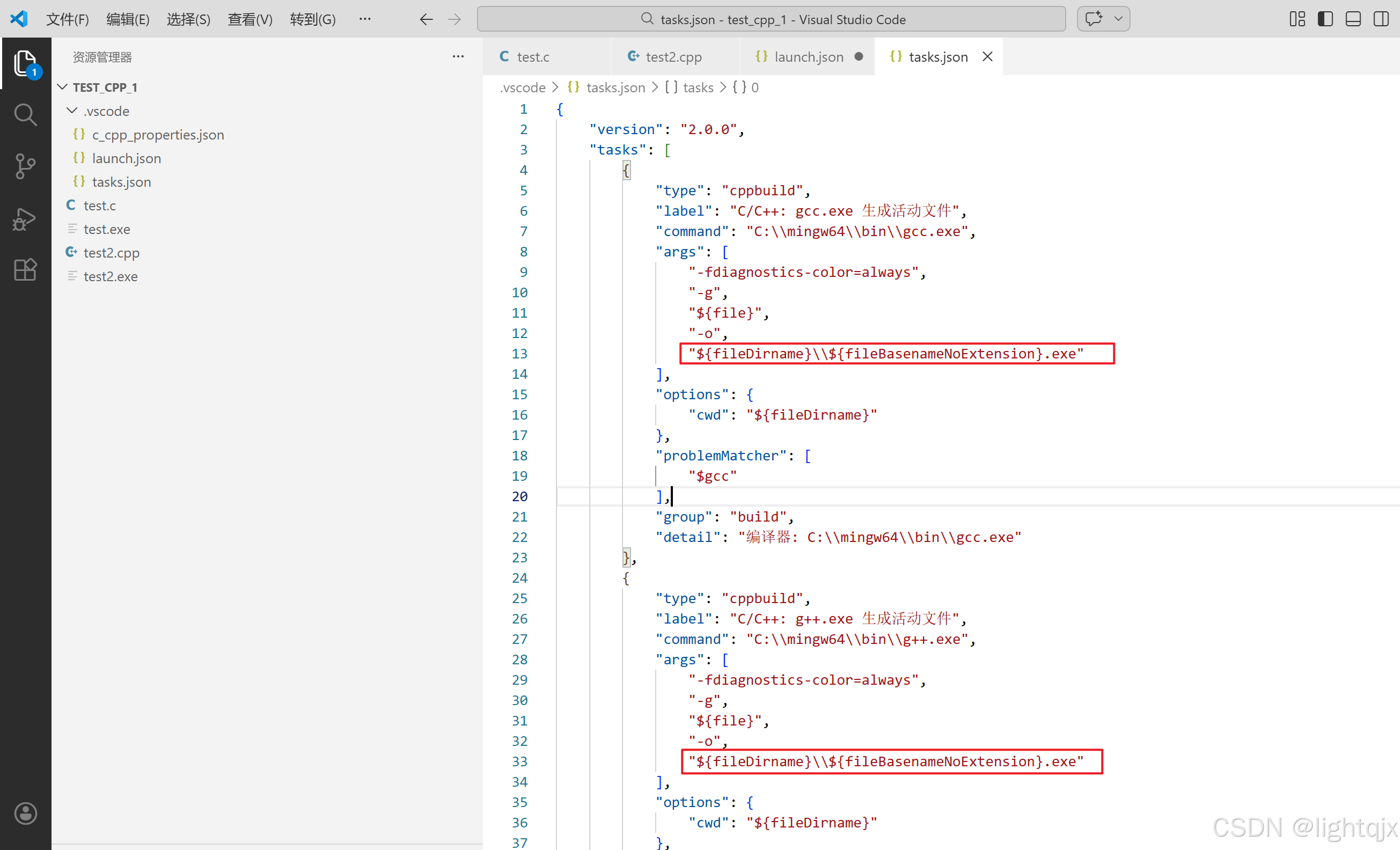Collapse the .vscode folder
The height and width of the screenshot is (850, 1400).
tap(72, 111)
